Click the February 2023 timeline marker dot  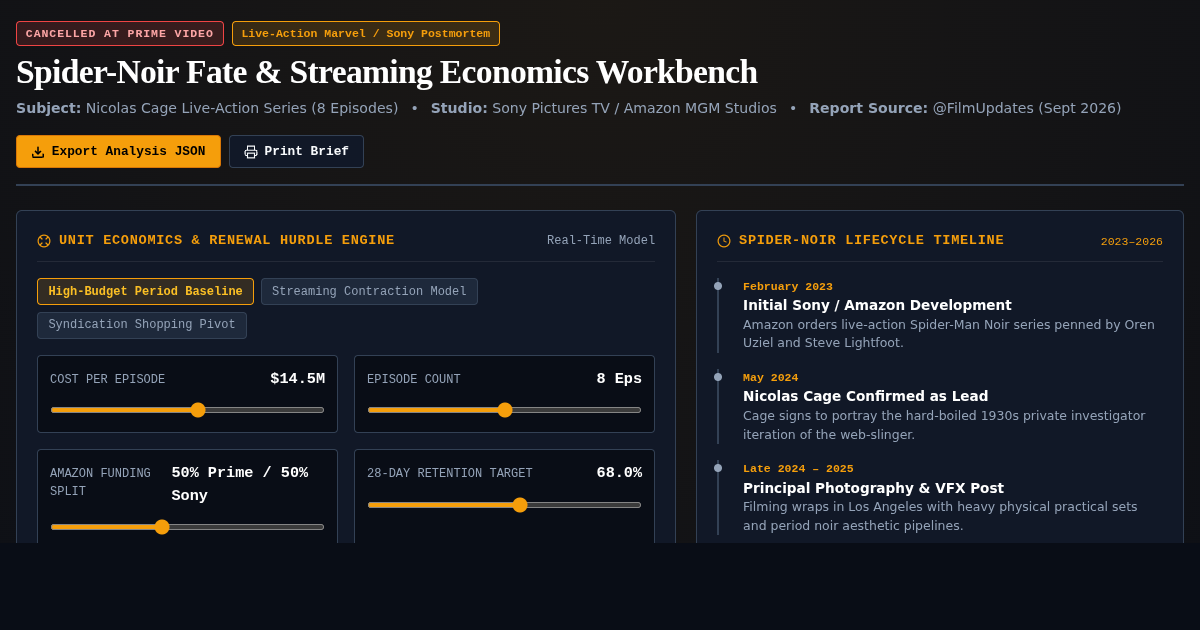click(x=718, y=286)
